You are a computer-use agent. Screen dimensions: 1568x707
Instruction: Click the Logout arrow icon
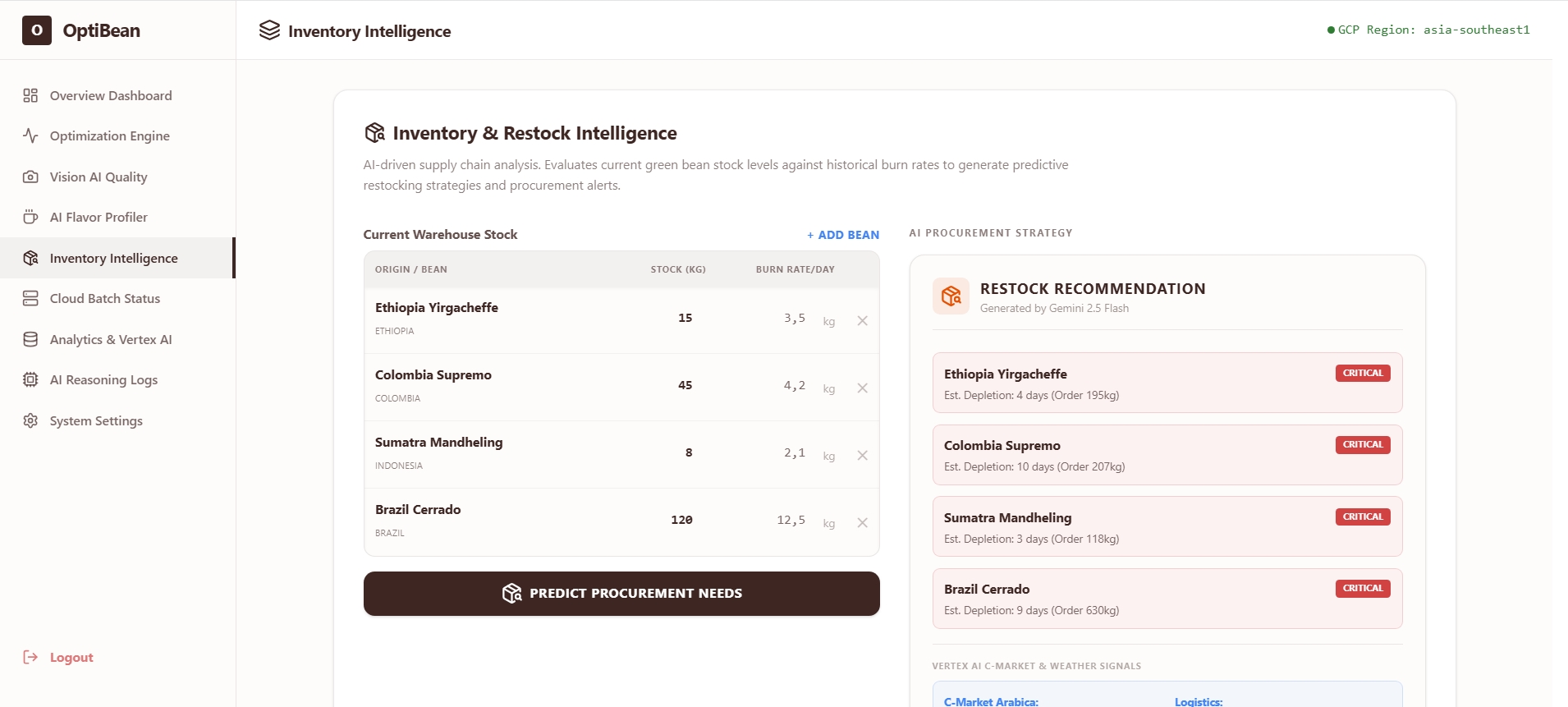tap(30, 657)
